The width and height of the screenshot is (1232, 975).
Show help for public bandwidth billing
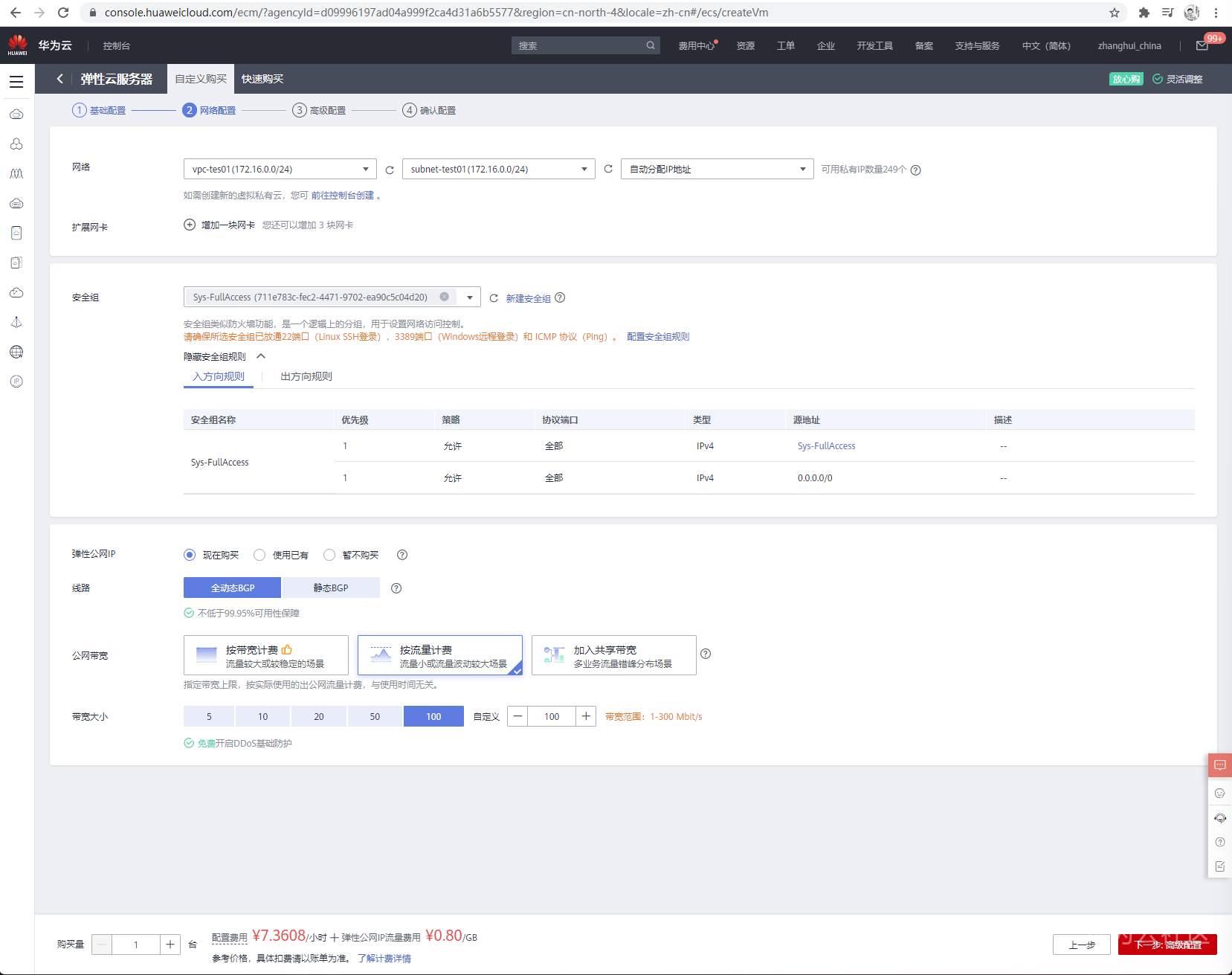pyautogui.click(x=706, y=654)
